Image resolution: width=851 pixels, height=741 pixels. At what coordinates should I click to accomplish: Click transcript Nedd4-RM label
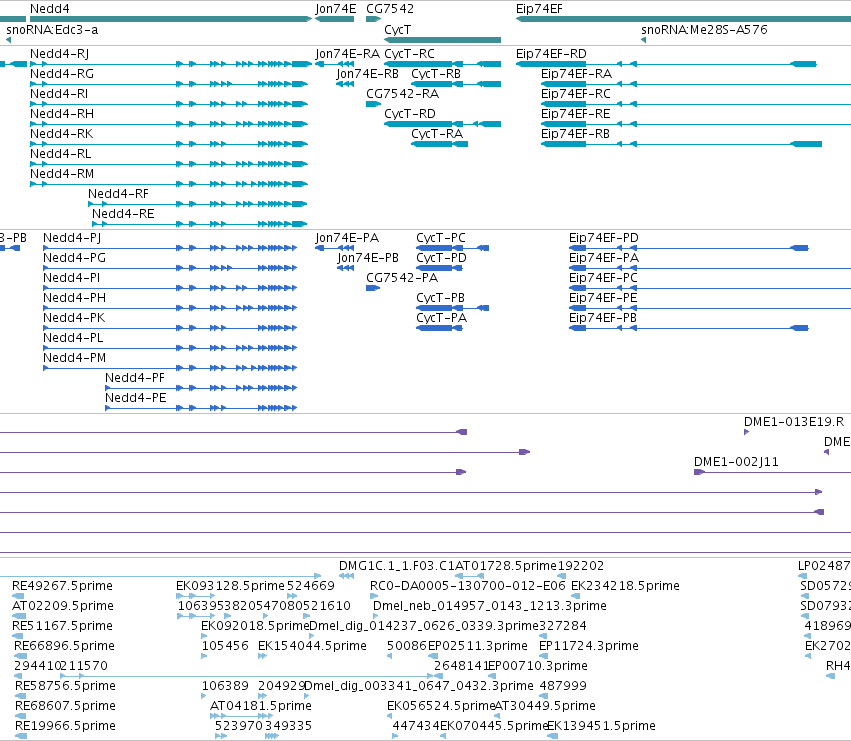62,174
